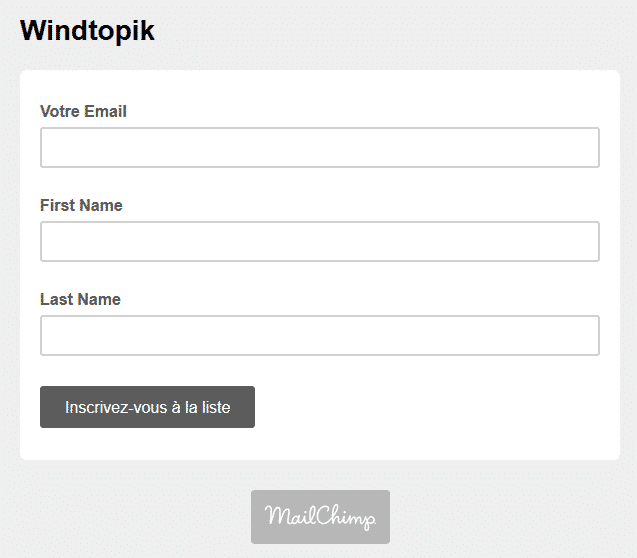Viewport: 637px width, 558px height.
Task: Open the MailChimp link below the form
Action: tap(320, 517)
